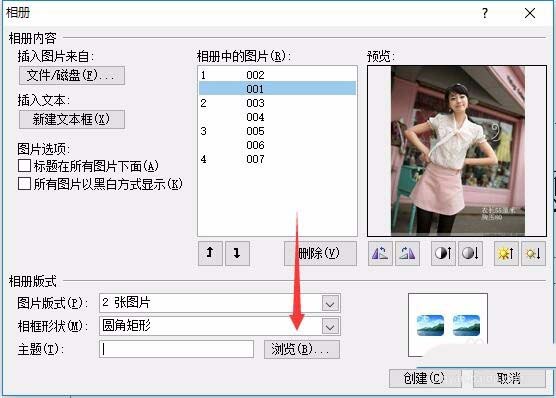The width and height of the screenshot is (556, 398).
Task: Decrease picture contrast icon
Action: click(x=470, y=253)
